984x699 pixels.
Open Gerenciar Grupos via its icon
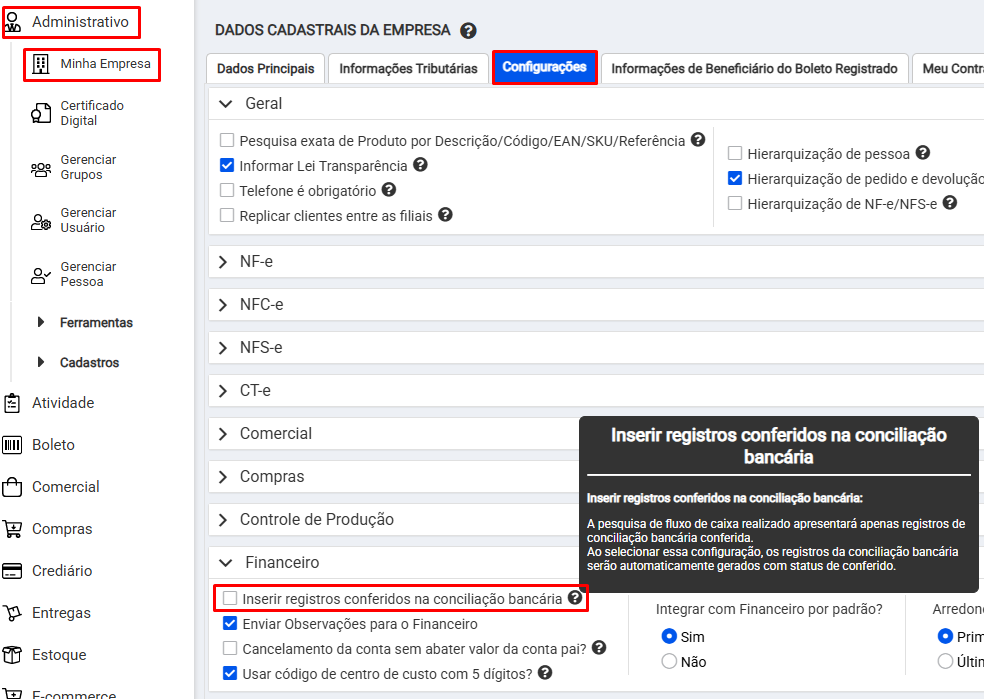point(41,168)
